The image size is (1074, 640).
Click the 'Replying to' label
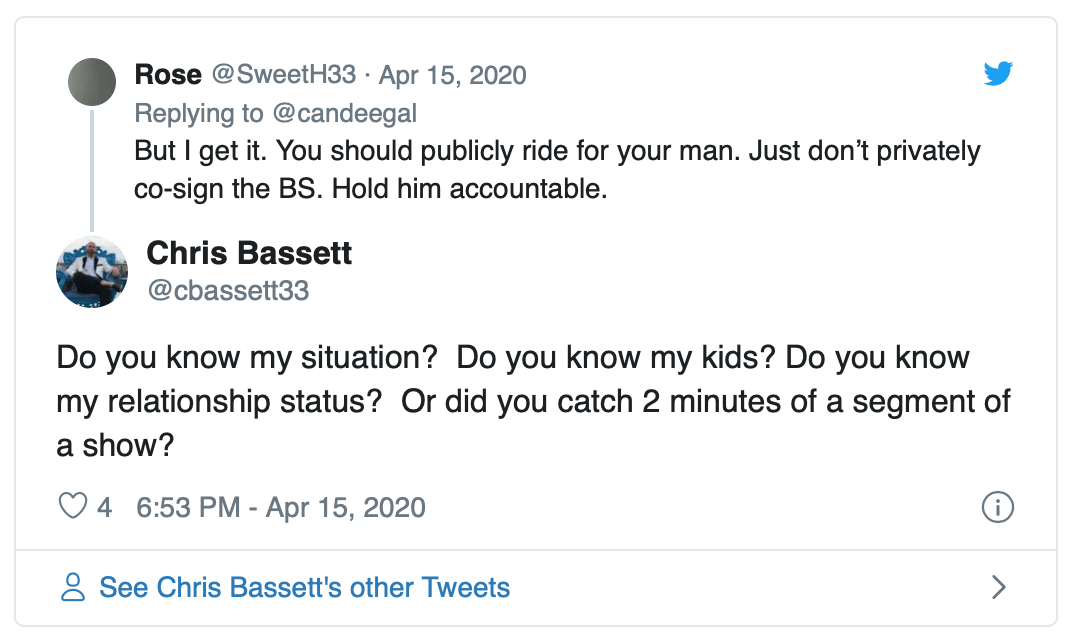coord(200,113)
